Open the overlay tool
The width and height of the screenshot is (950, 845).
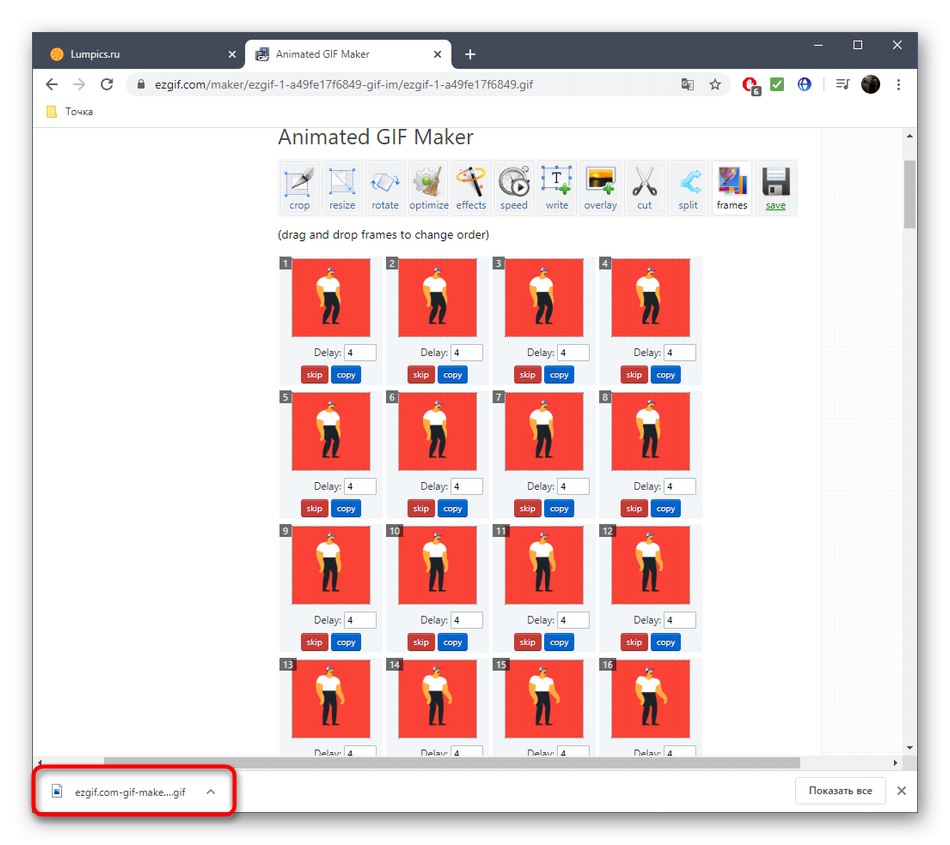[600, 188]
